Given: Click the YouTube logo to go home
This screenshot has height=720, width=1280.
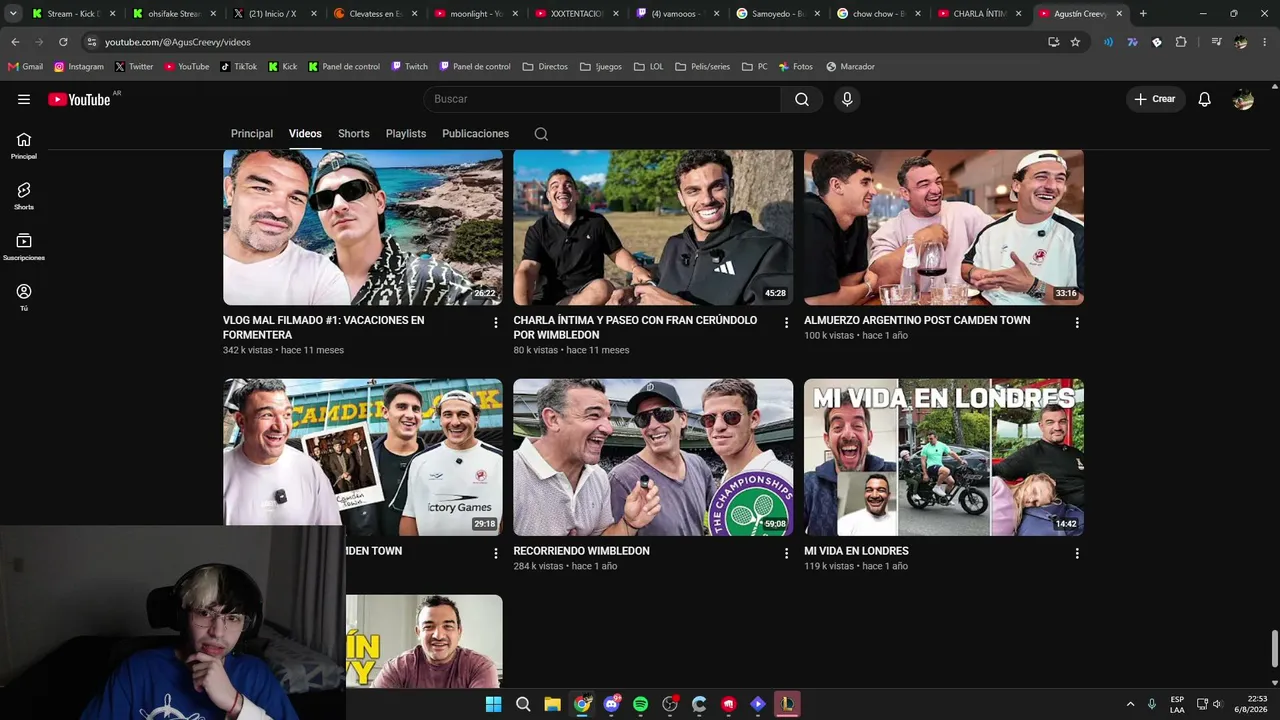Looking at the screenshot, I should [78, 99].
